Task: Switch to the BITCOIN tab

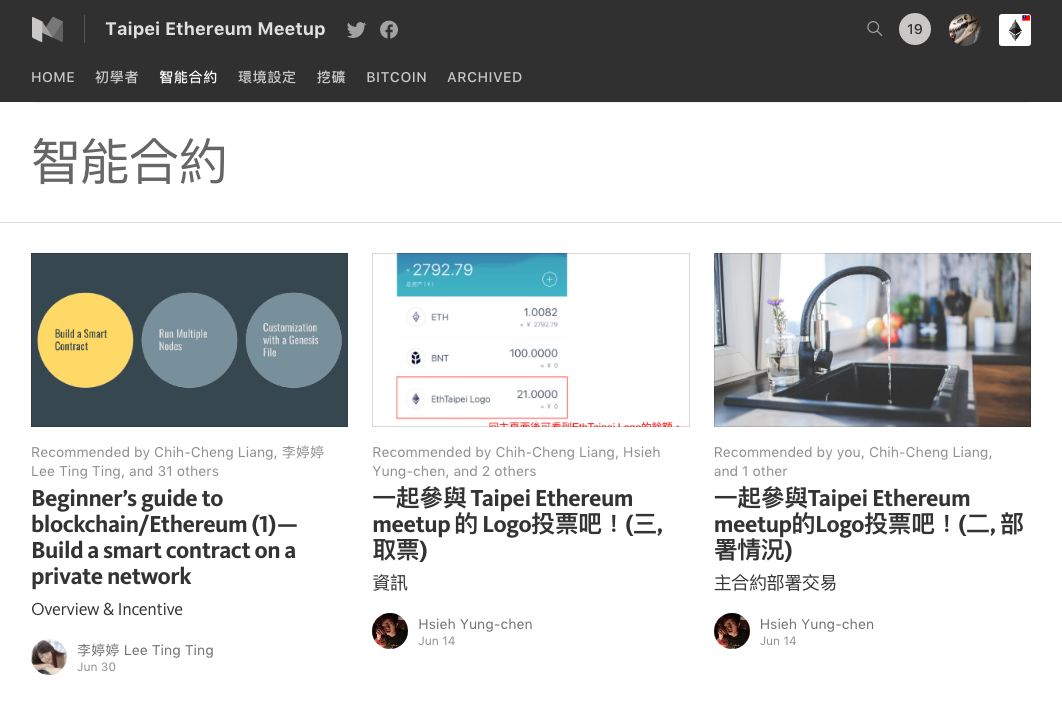Action: pos(396,77)
